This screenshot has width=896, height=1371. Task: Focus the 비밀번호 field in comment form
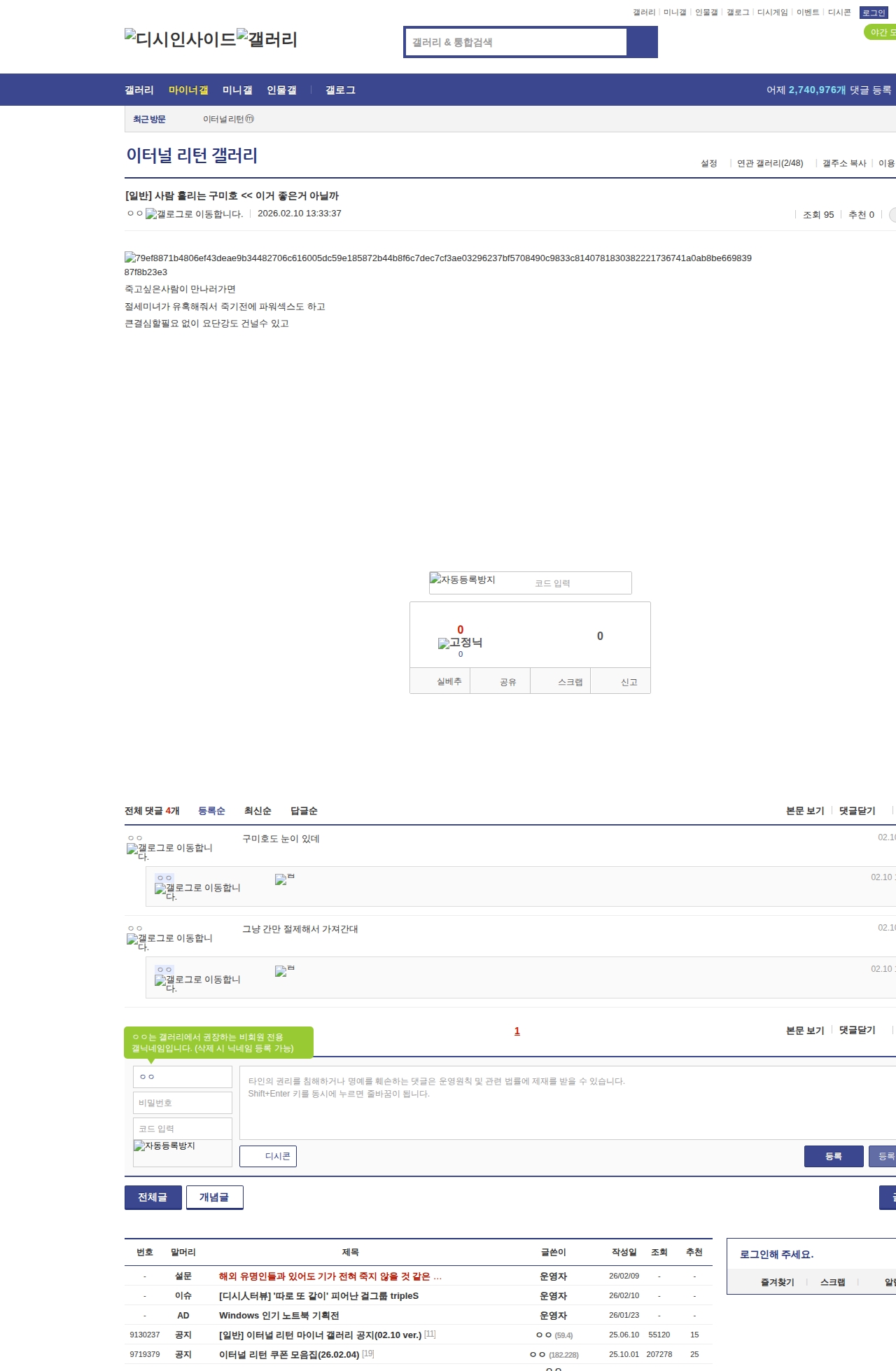(182, 1103)
